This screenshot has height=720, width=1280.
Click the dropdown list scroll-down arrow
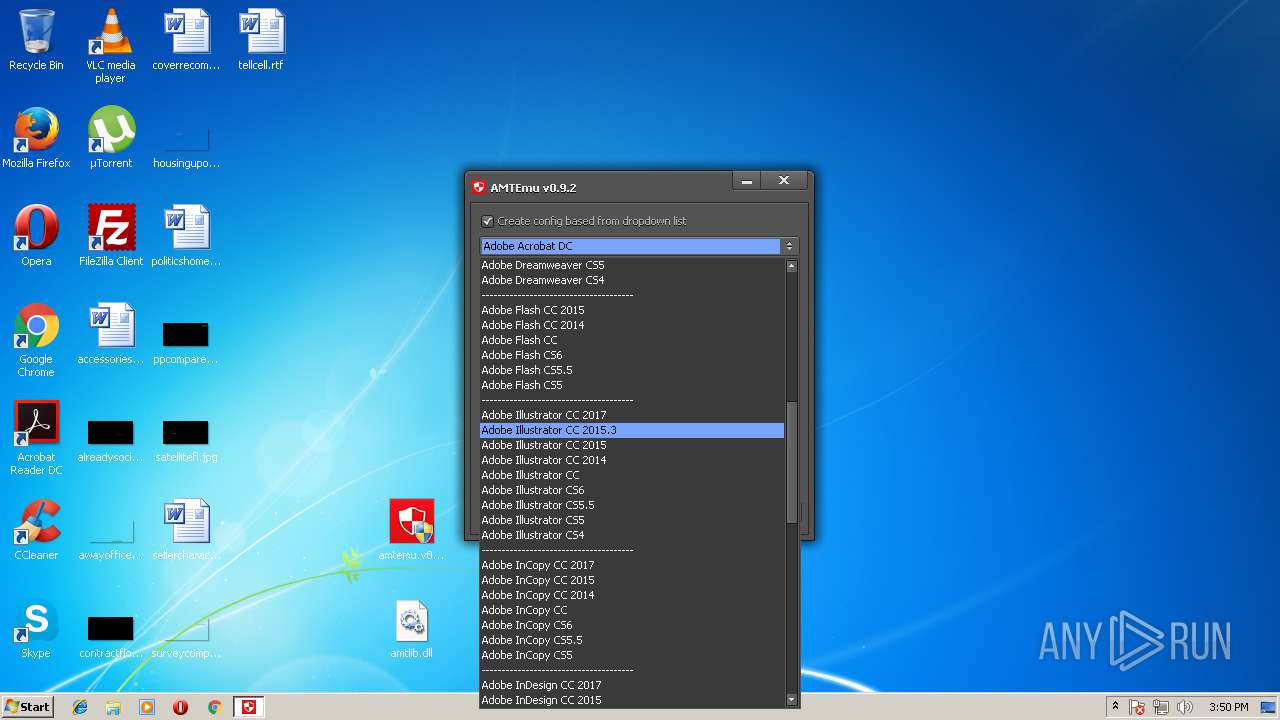pyautogui.click(x=791, y=700)
